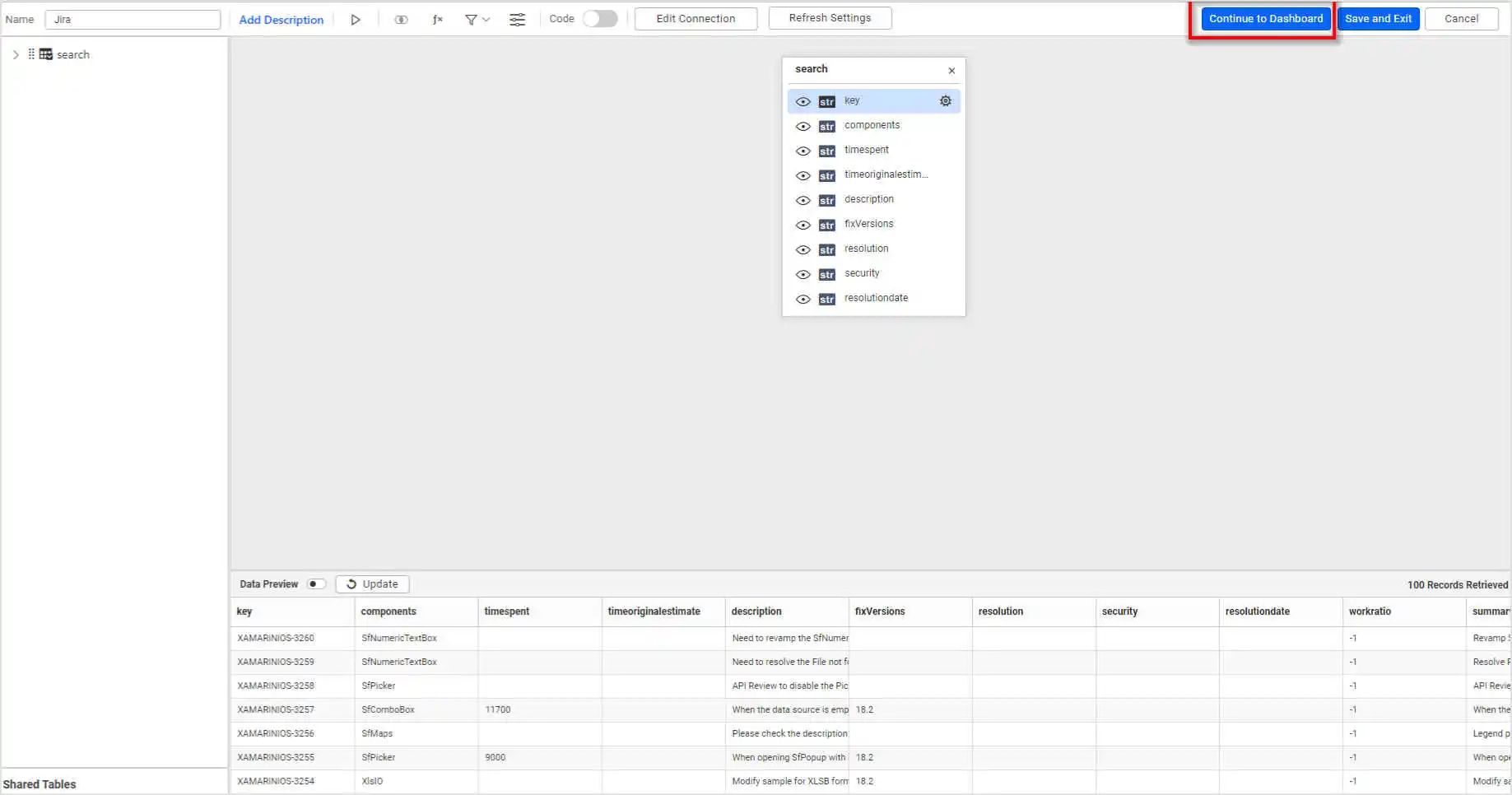The image size is (1512, 795).
Task: Click the Run (play) icon in toolbar
Action: tap(356, 20)
